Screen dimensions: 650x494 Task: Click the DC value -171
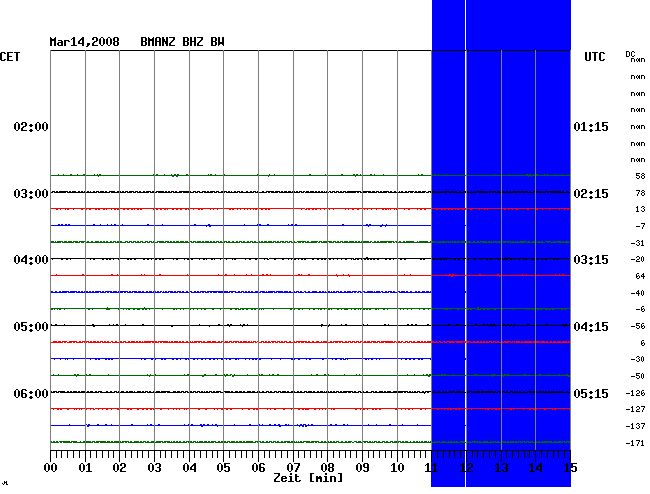[635, 443]
